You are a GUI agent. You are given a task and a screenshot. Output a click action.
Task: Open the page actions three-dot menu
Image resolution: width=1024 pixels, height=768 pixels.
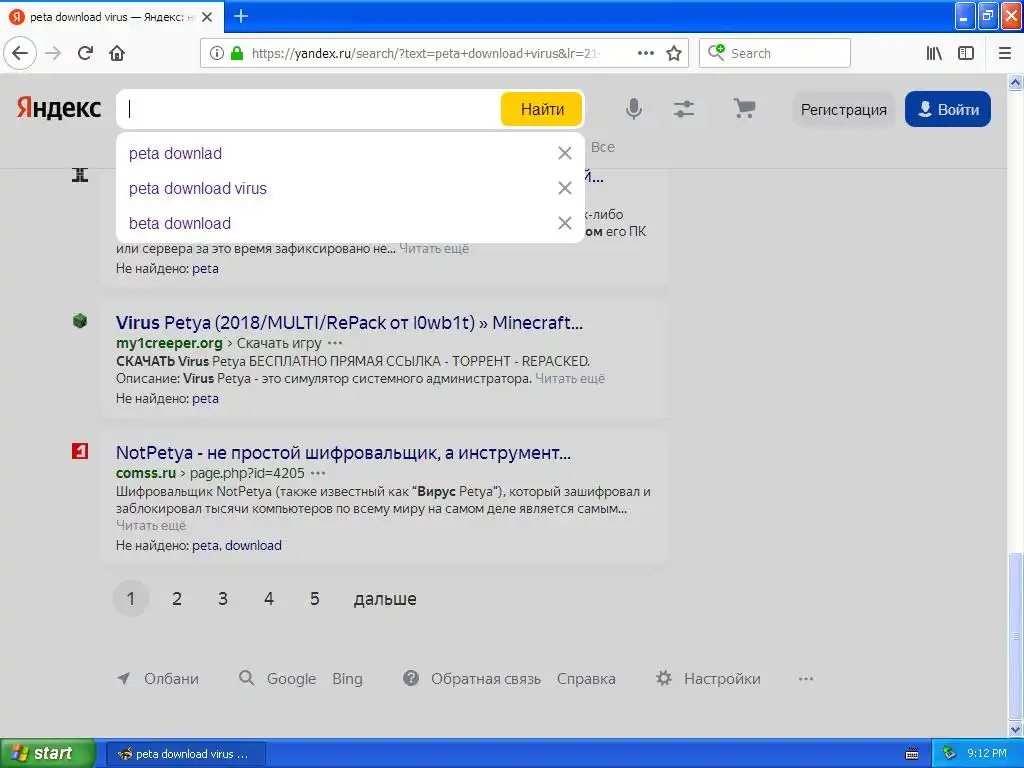[645, 53]
